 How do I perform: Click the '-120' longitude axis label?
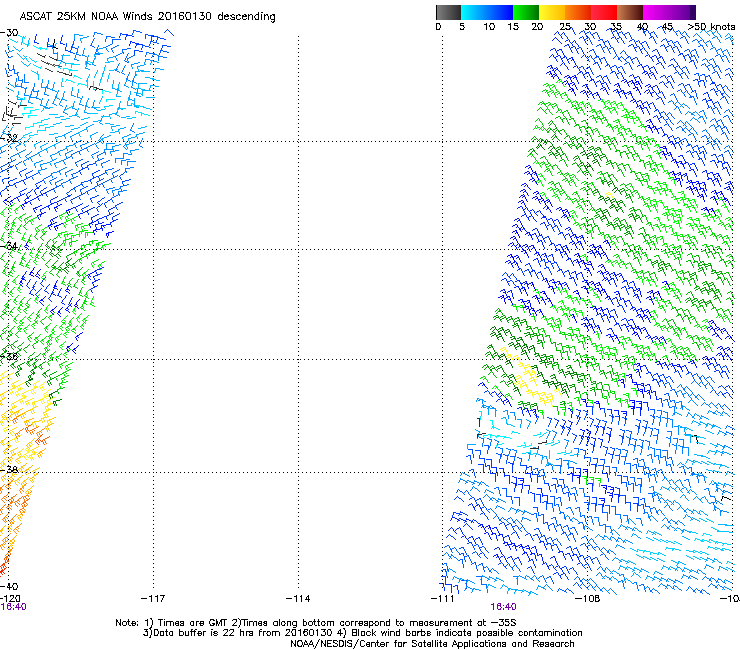tap(10, 599)
